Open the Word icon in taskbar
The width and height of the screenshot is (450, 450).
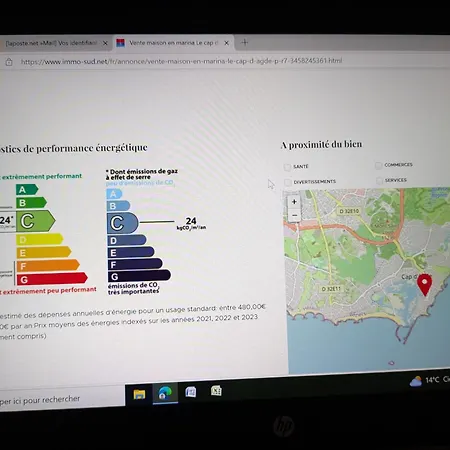pyautogui.click(x=191, y=392)
